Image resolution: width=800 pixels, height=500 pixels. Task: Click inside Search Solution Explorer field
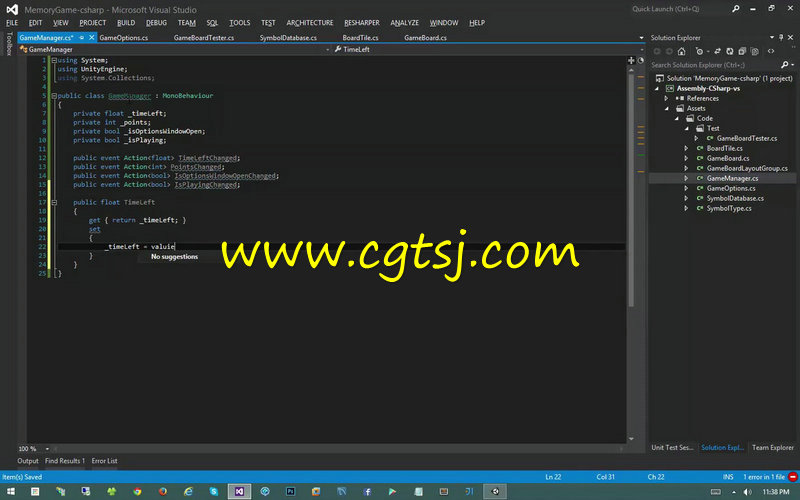714,65
